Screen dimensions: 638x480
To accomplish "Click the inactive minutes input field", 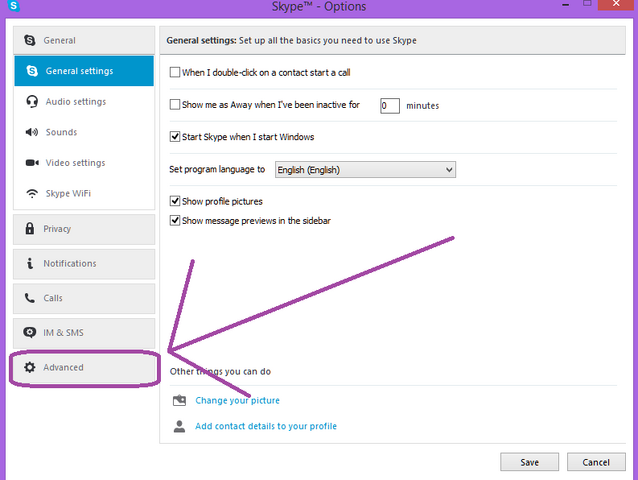I will [389, 106].
